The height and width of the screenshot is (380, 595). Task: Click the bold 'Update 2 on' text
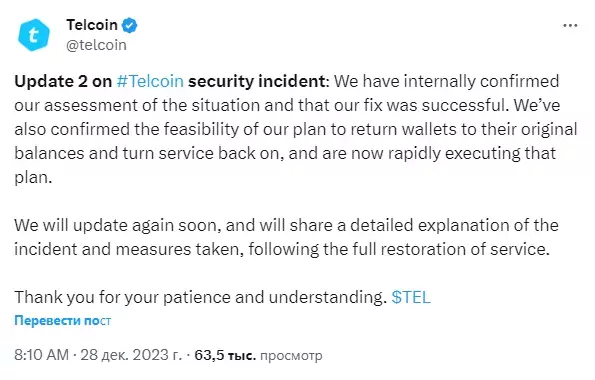tap(63, 81)
